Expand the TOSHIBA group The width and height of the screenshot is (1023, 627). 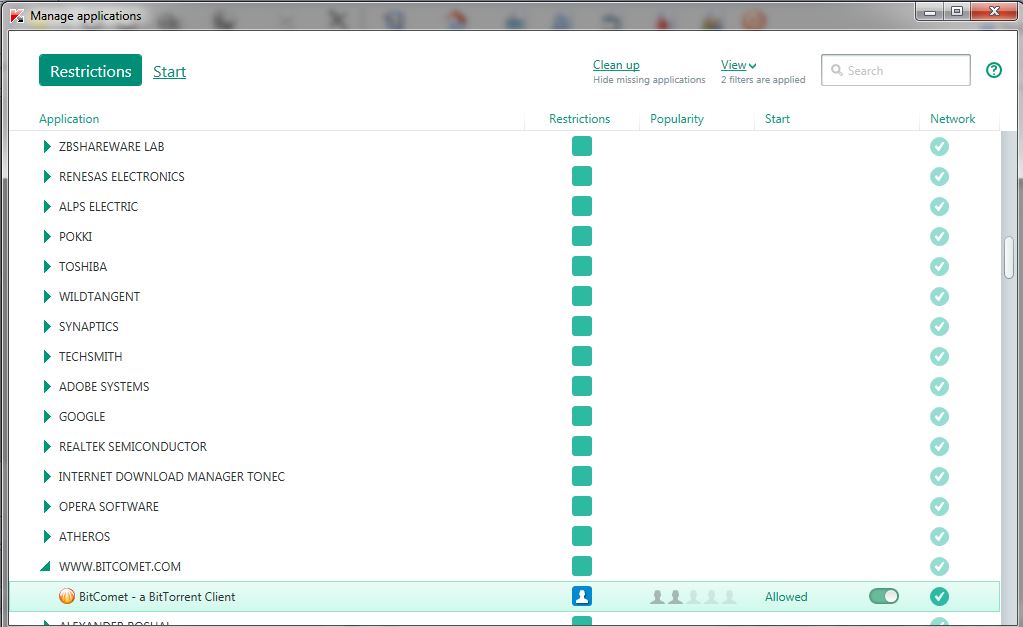pos(47,266)
